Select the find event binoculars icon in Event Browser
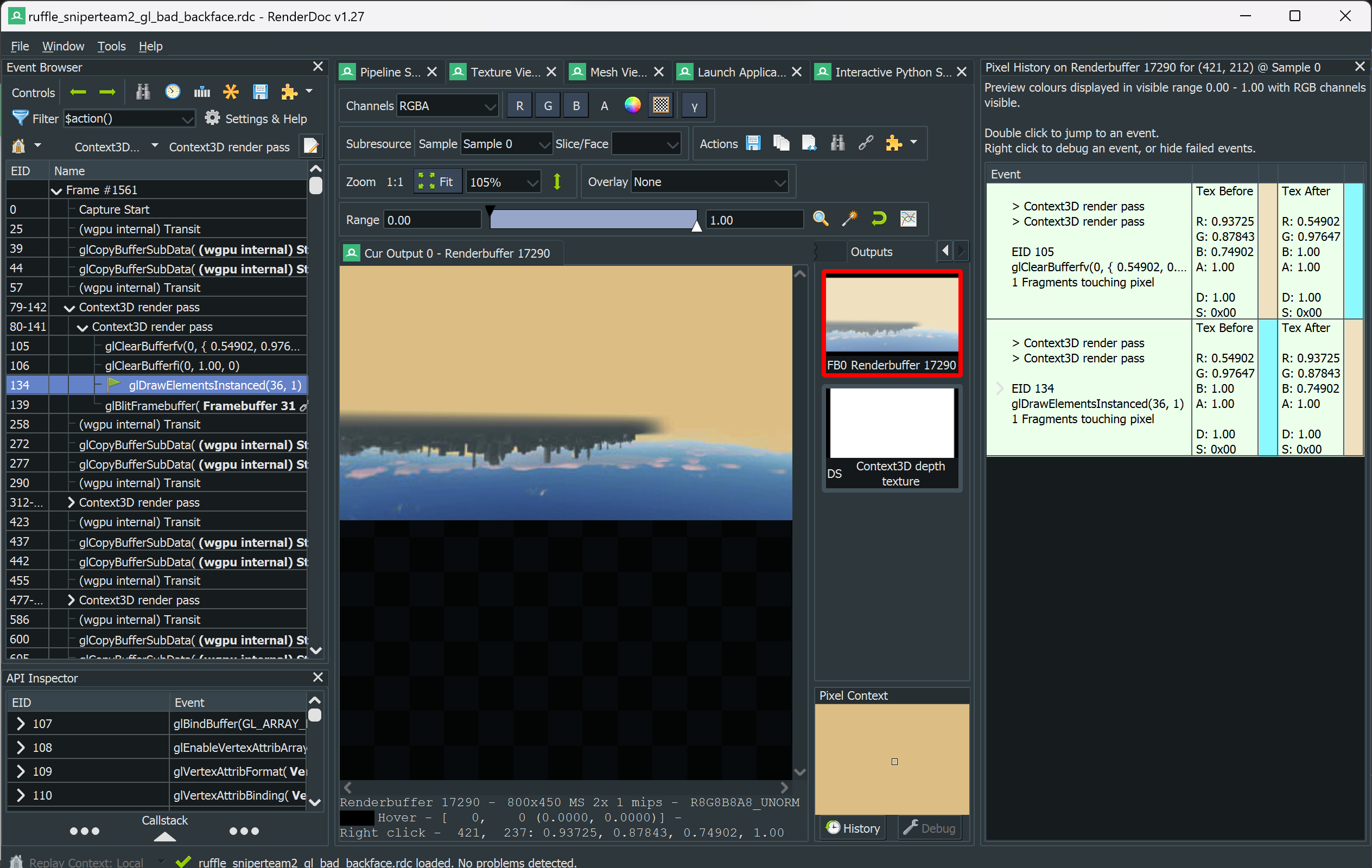 click(143, 91)
